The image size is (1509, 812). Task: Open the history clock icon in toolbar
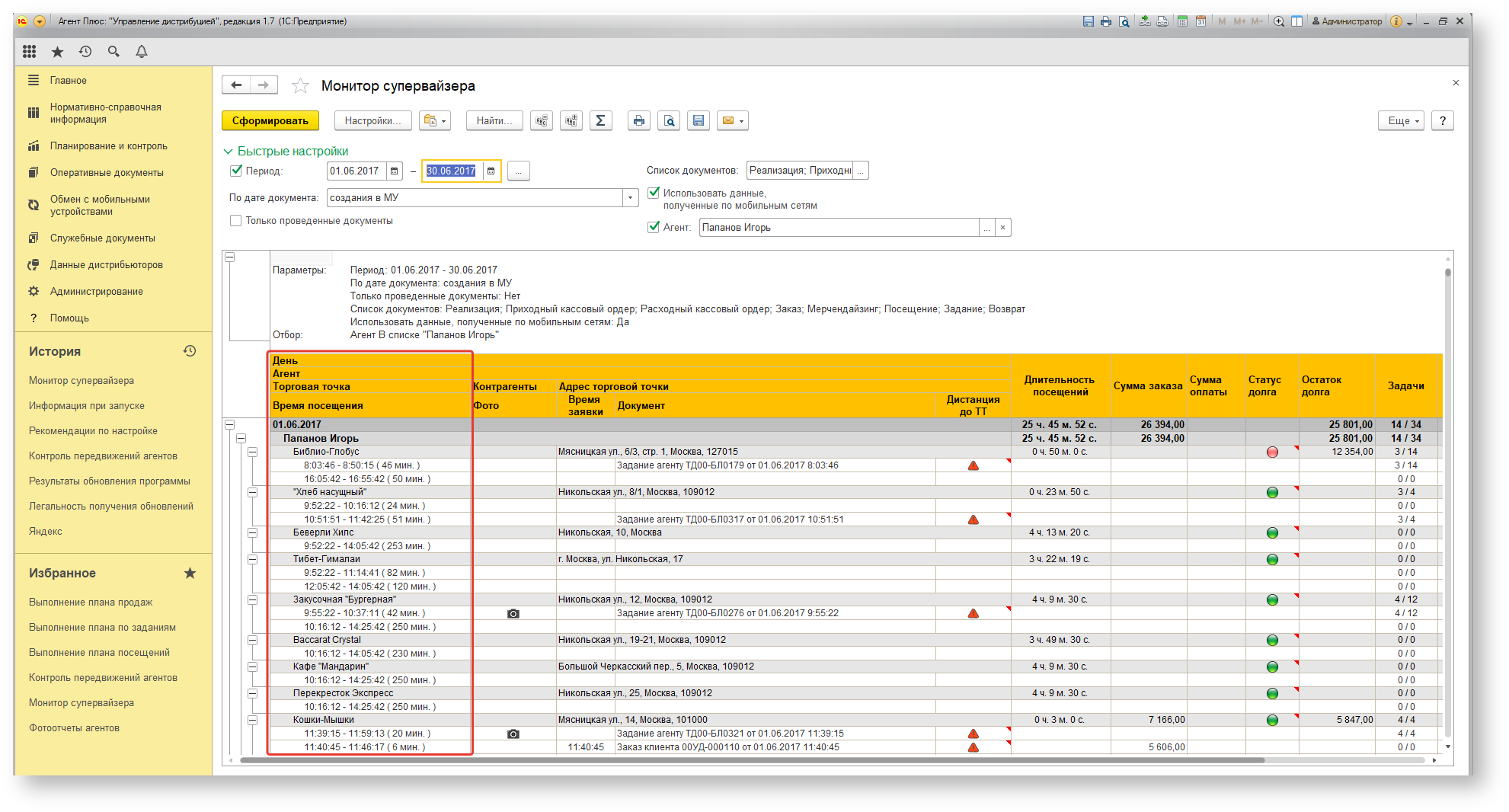point(85,51)
